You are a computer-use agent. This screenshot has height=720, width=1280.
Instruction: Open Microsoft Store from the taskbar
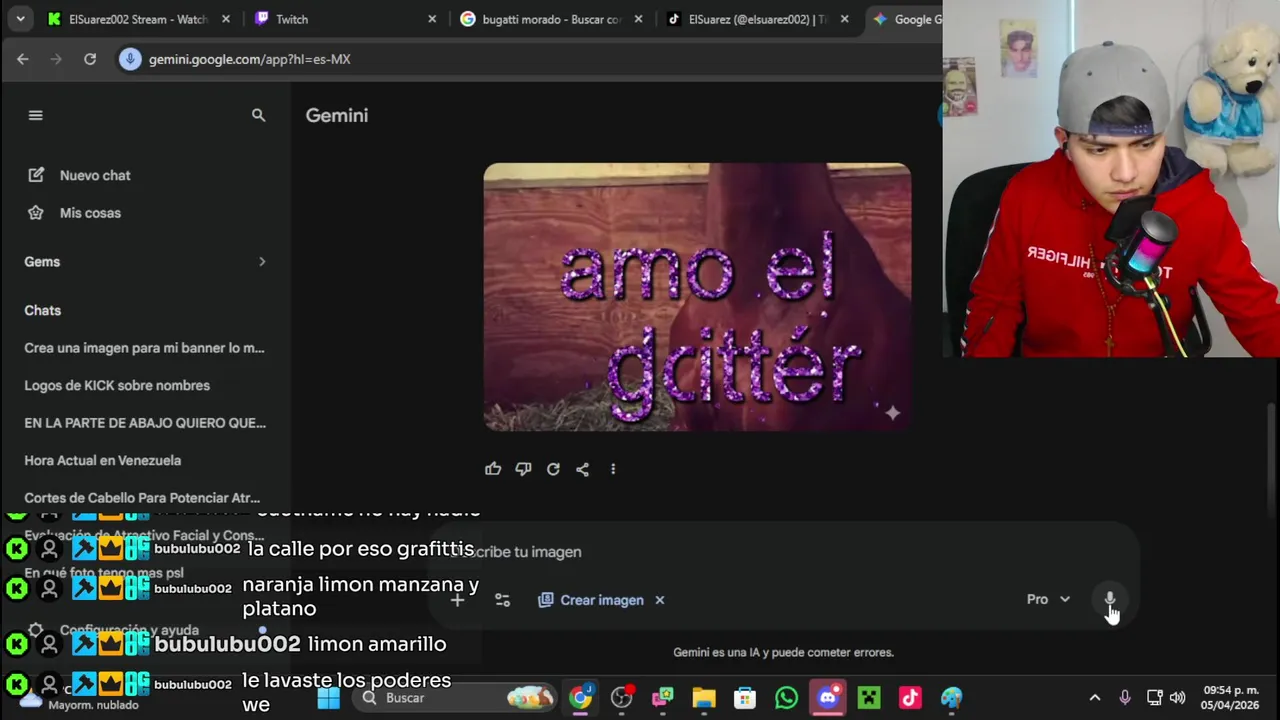pos(745,698)
